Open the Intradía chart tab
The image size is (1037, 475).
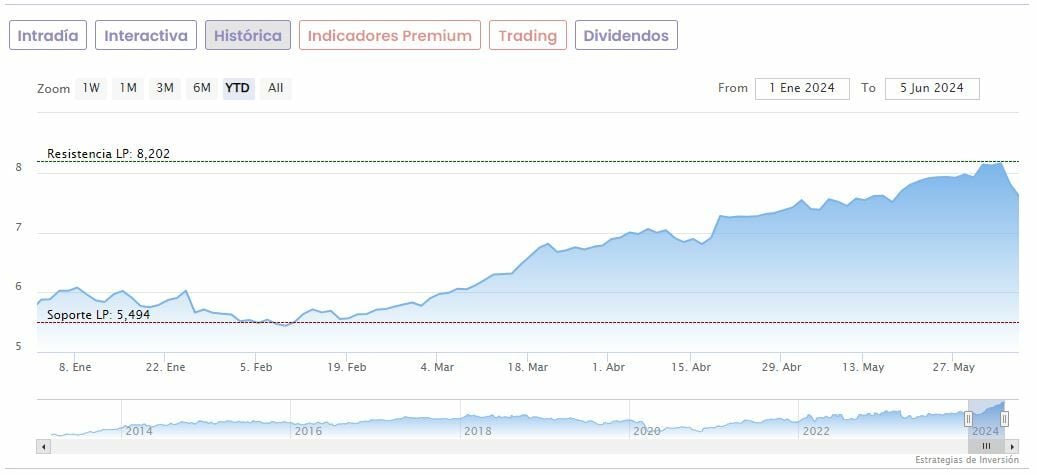[x=48, y=36]
